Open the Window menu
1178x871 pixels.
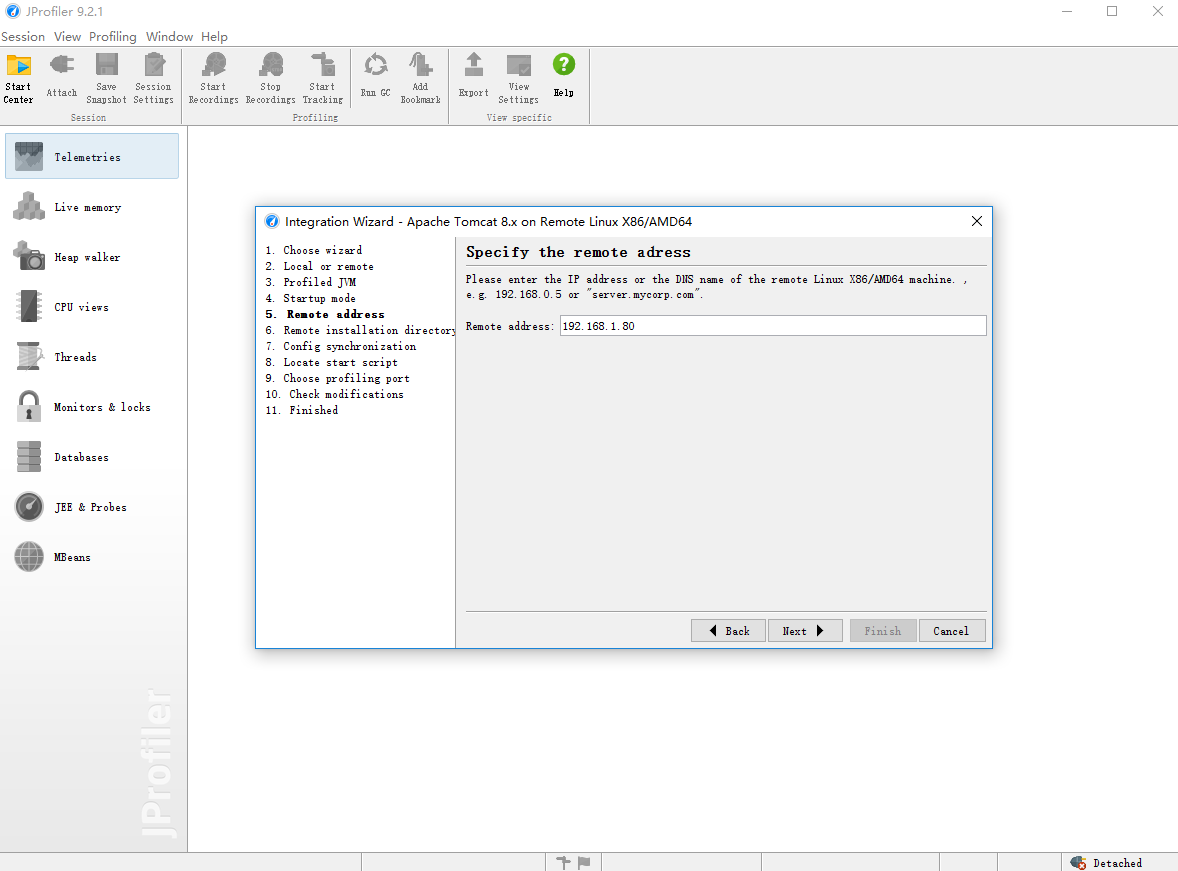169,37
